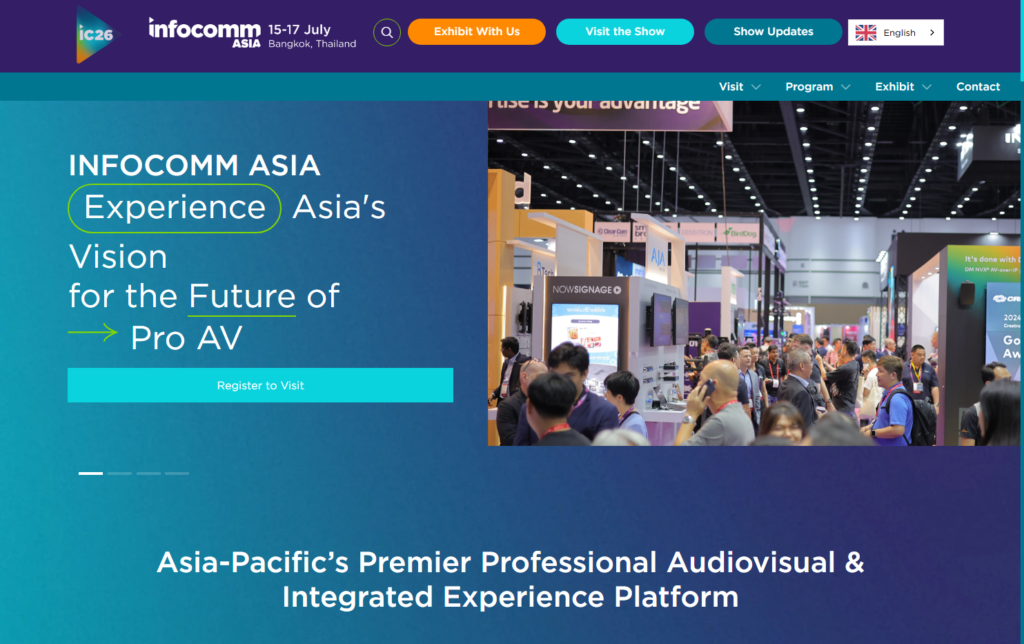Click the exhibition hall hero photo
This screenshot has height=644, width=1024.
tap(755, 272)
